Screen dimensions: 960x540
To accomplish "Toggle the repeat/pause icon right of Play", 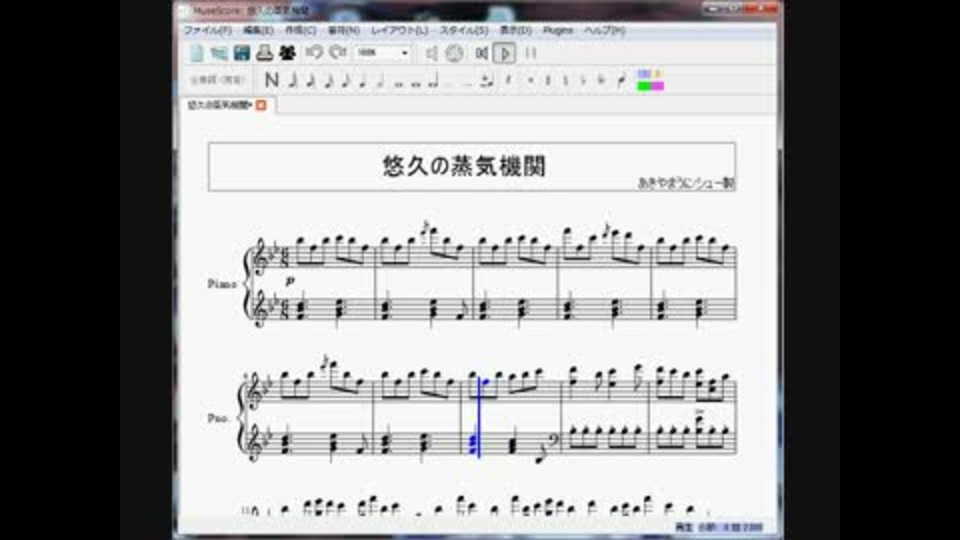I will pyautogui.click(x=531, y=53).
